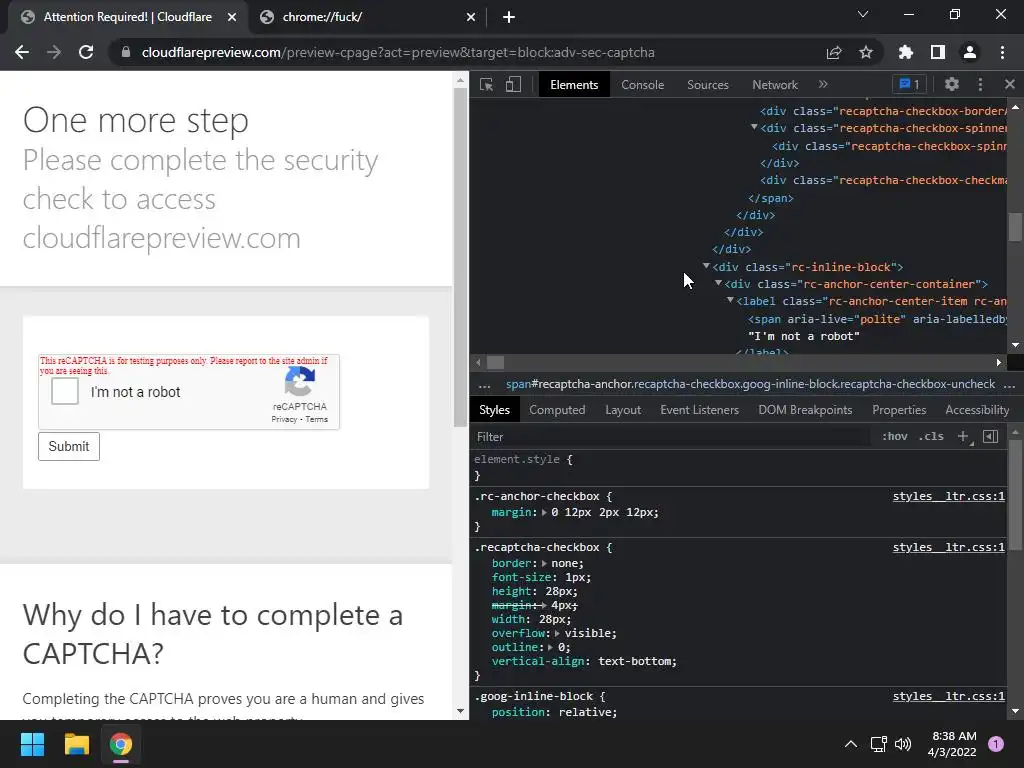This screenshot has width=1024, height=768.
Task: Select the Styles tab
Action: coord(494,409)
